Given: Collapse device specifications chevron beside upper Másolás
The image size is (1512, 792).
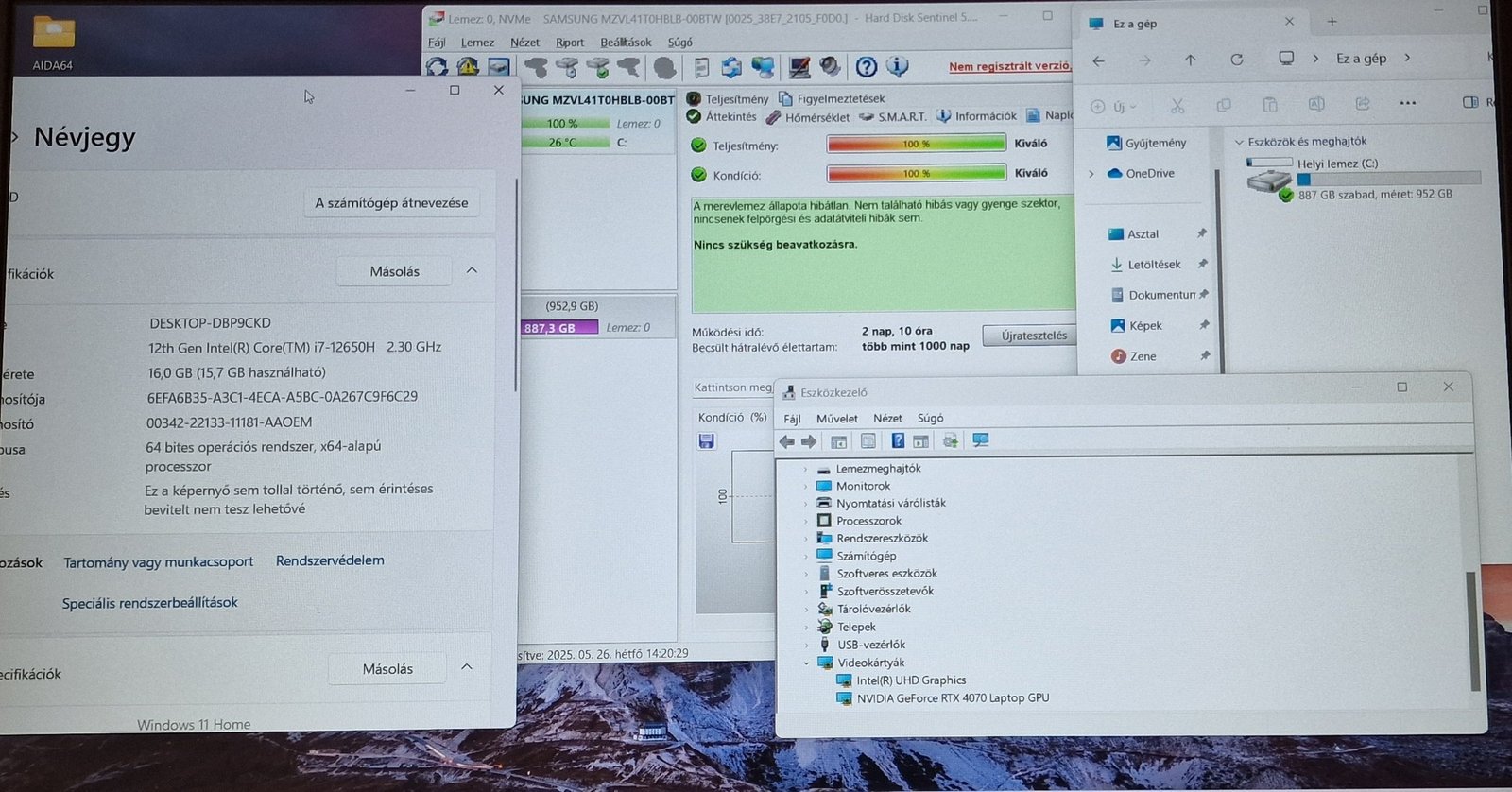Looking at the screenshot, I should click(x=472, y=271).
